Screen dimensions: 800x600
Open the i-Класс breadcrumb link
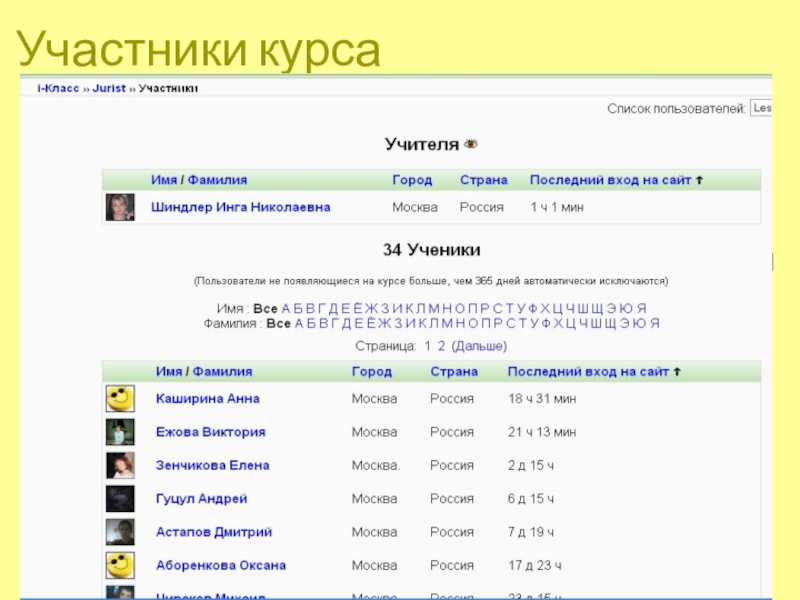[x=58, y=88]
